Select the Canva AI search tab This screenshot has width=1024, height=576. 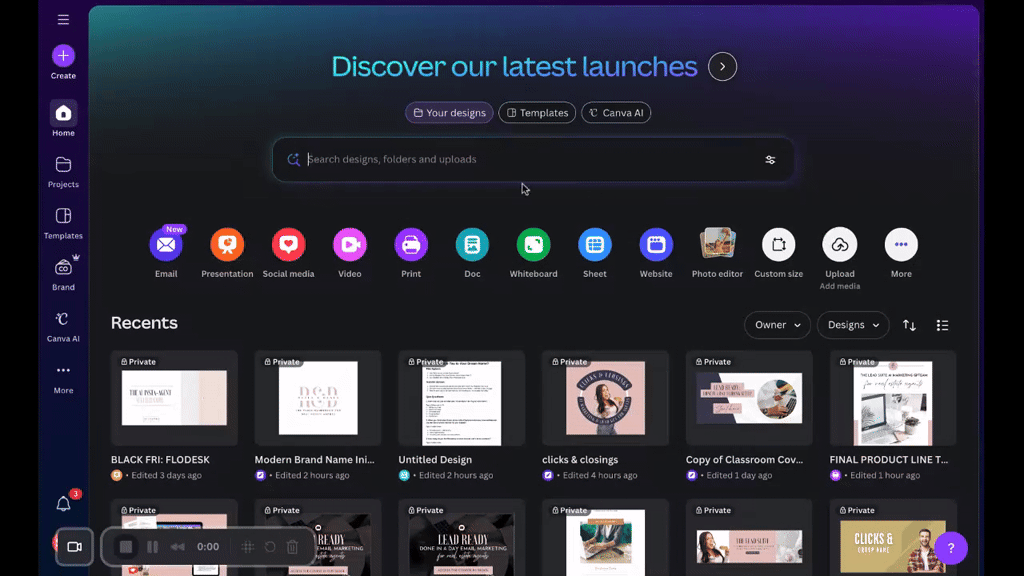616,113
